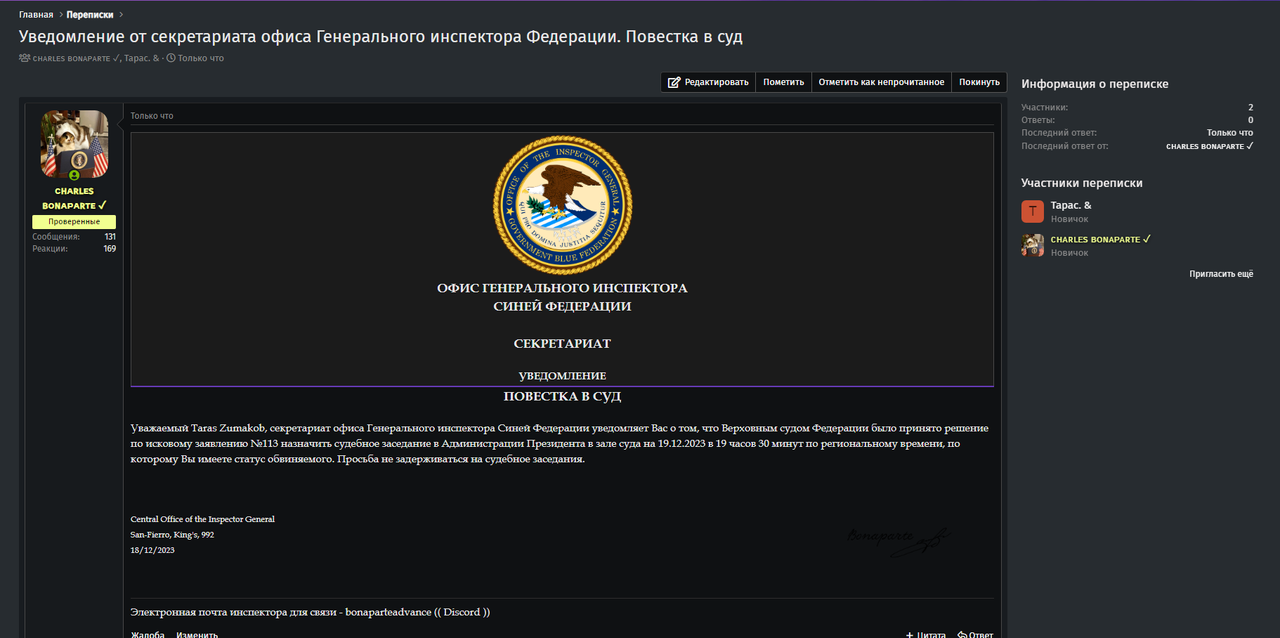Click the Информация о переписке heading
The image size is (1280, 638).
(x=1095, y=84)
